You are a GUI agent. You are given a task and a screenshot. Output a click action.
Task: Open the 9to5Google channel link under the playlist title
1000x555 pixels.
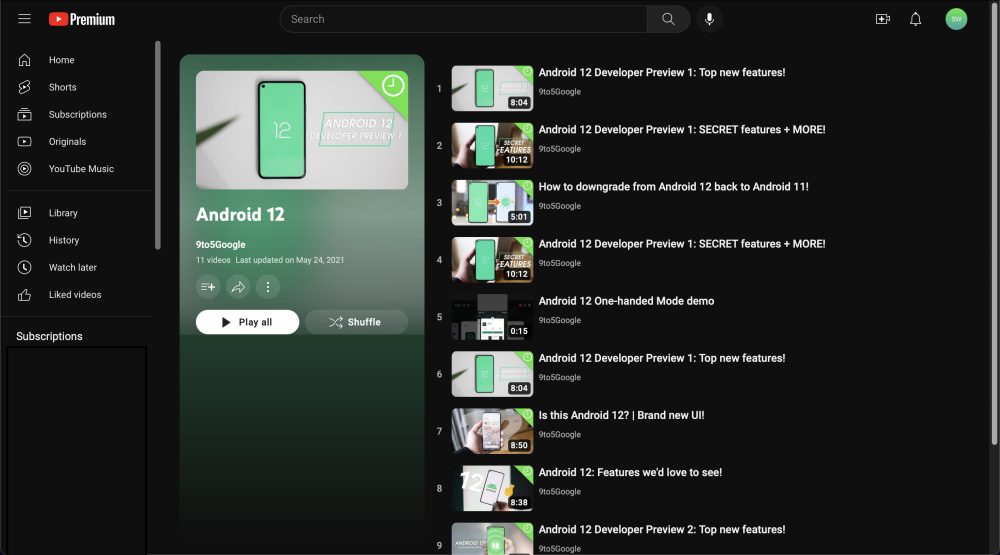(221, 244)
